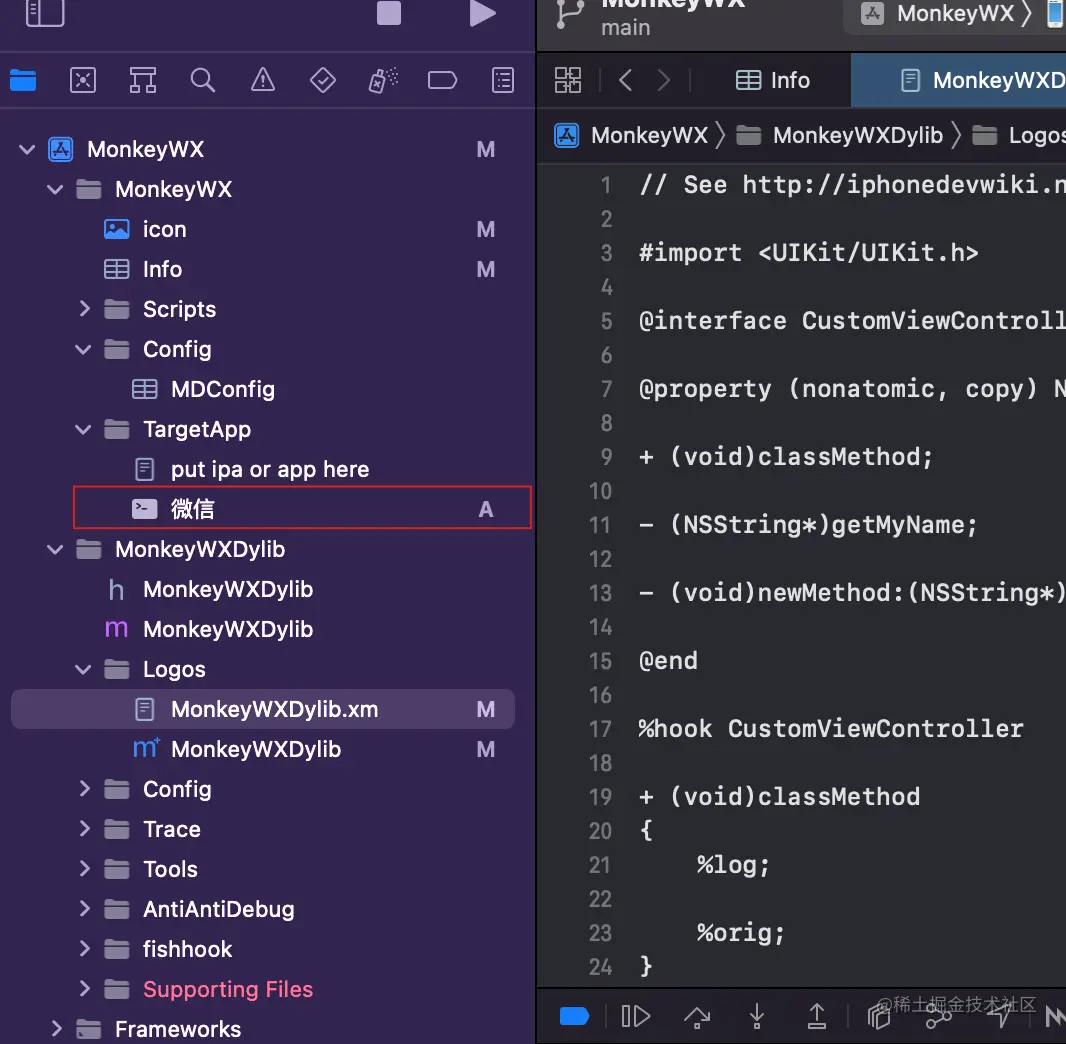Open the Debug navigator spray icon
1066x1044 pixels.
click(x=383, y=80)
